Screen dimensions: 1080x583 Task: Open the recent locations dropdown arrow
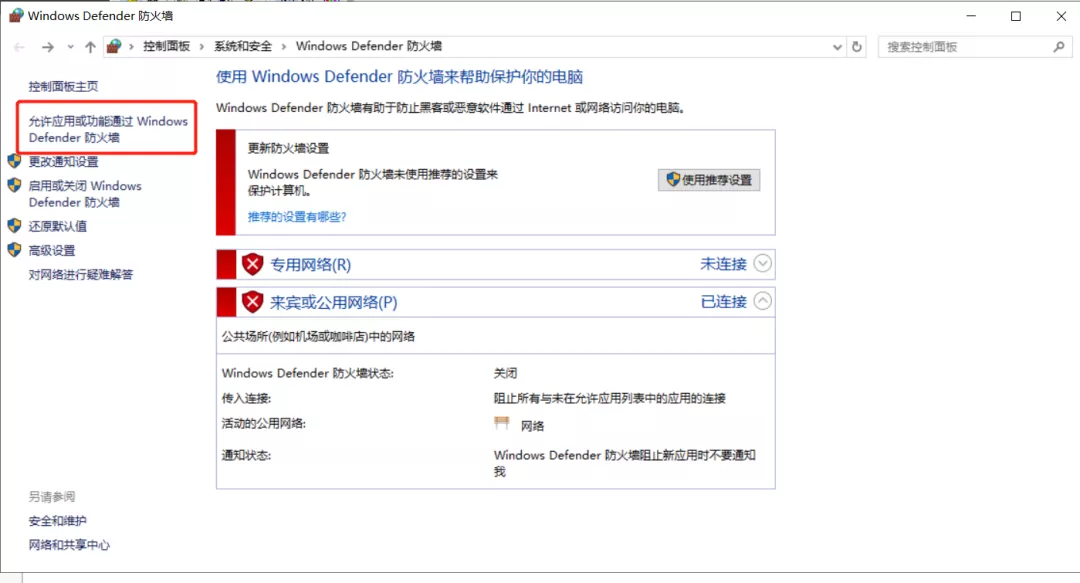(70, 47)
